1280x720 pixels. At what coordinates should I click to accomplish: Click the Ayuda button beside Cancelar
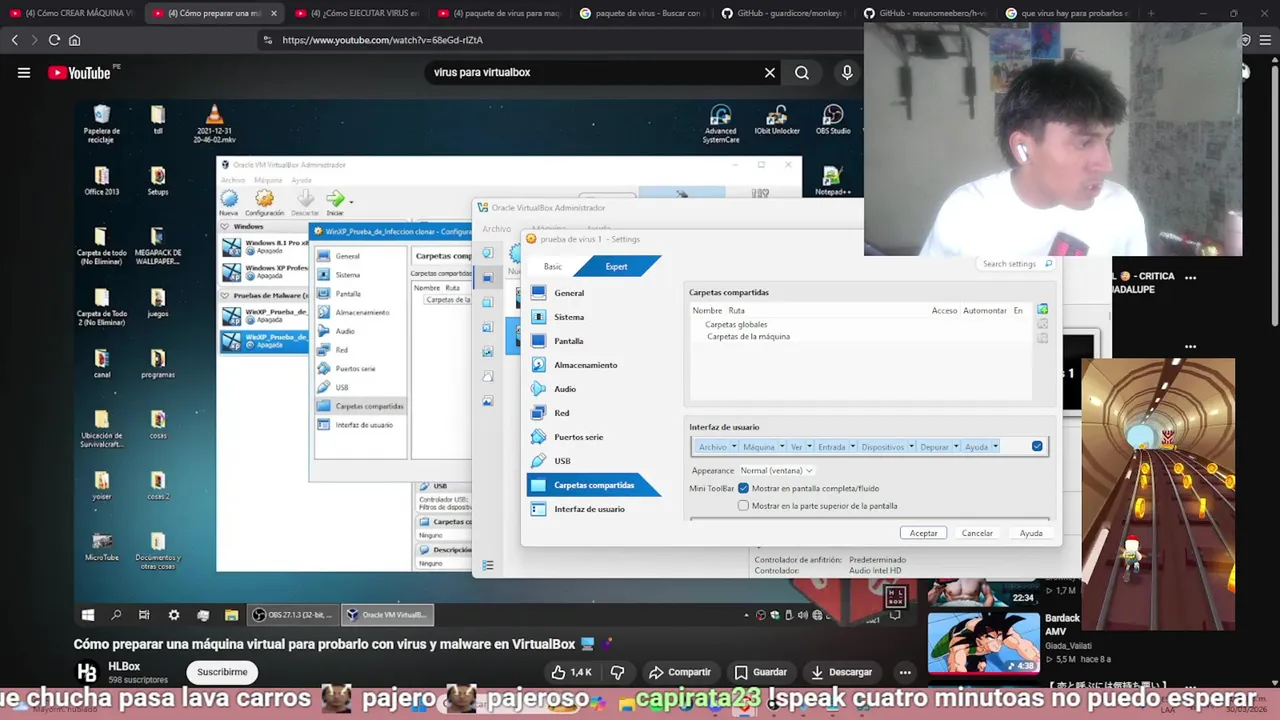[x=1031, y=533]
